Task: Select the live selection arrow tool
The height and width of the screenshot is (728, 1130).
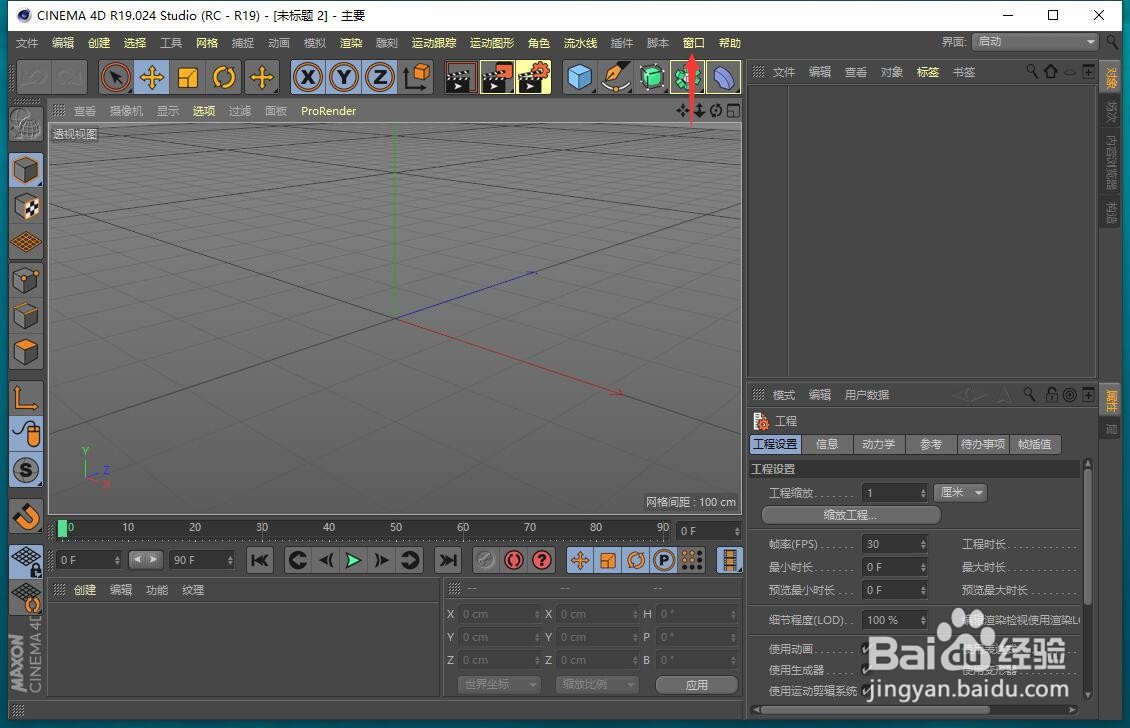Action: [x=115, y=77]
